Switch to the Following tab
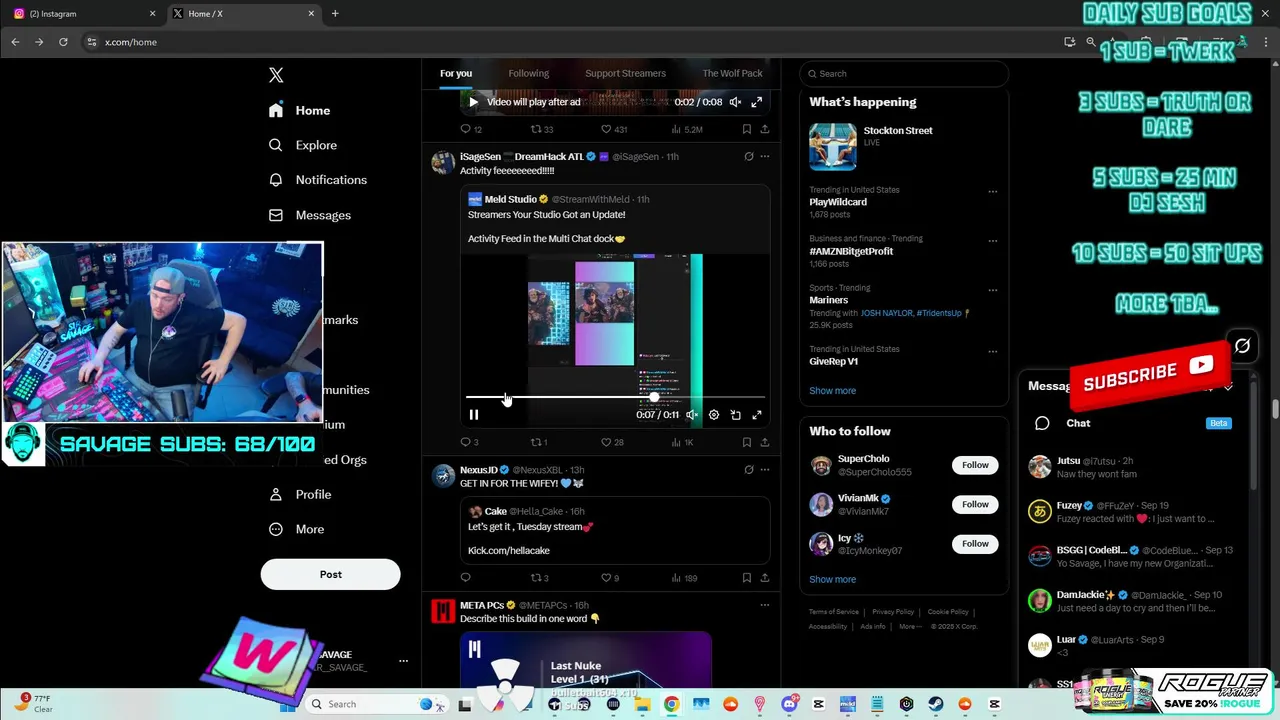 click(528, 73)
